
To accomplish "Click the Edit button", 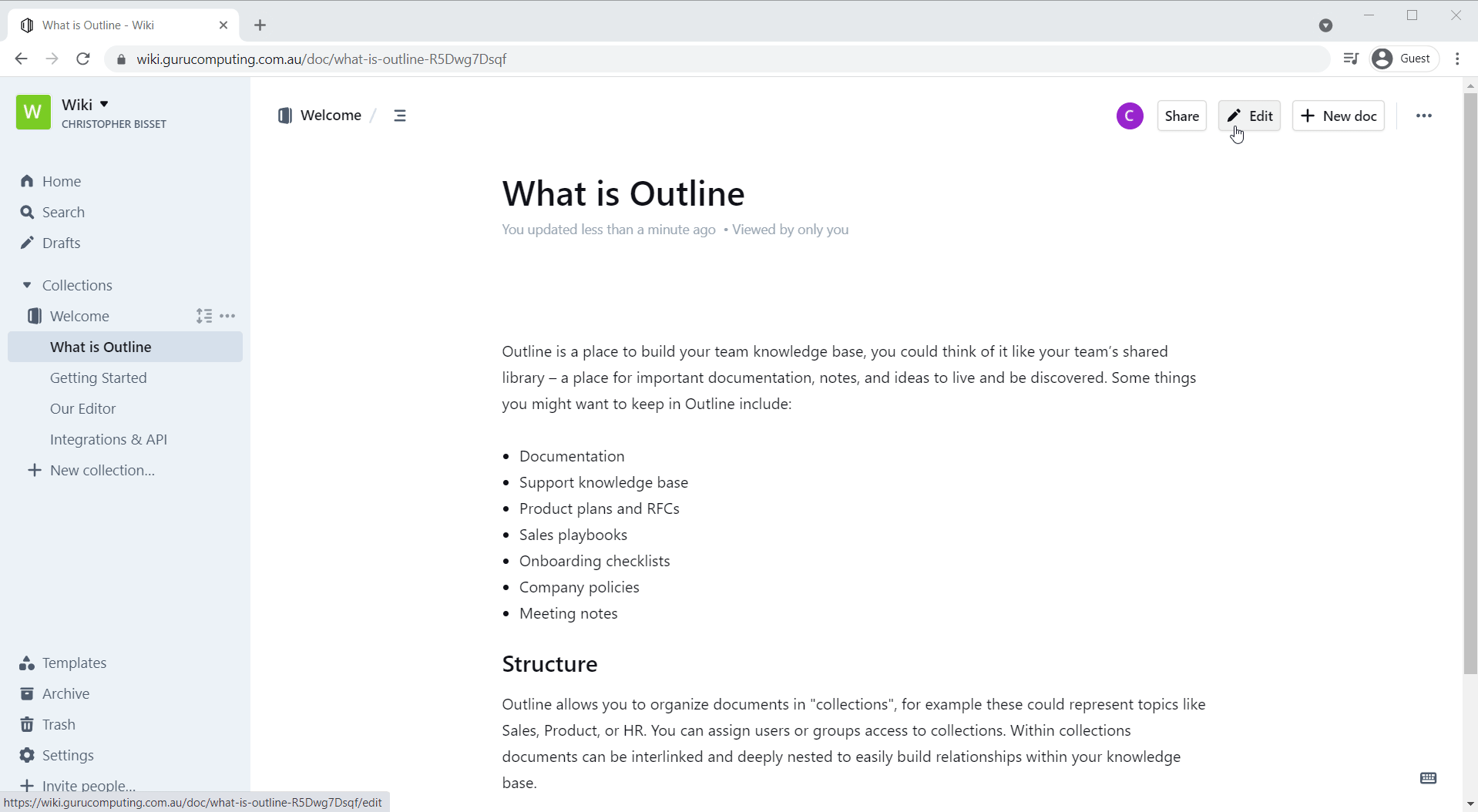I will coord(1249,116).
